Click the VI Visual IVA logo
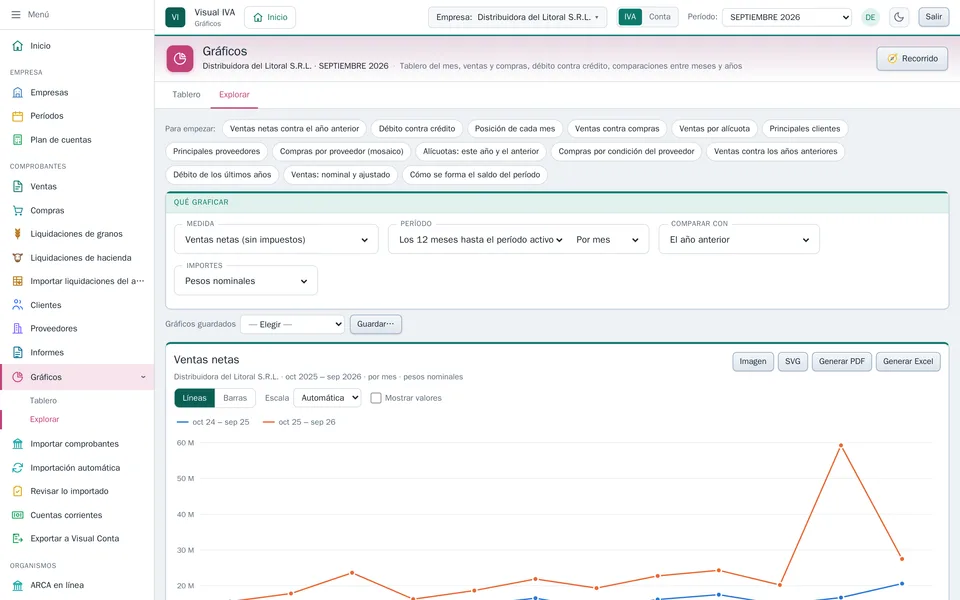Image resolution: width=960 pixels, height=600 pixels. tap(175, 17)
